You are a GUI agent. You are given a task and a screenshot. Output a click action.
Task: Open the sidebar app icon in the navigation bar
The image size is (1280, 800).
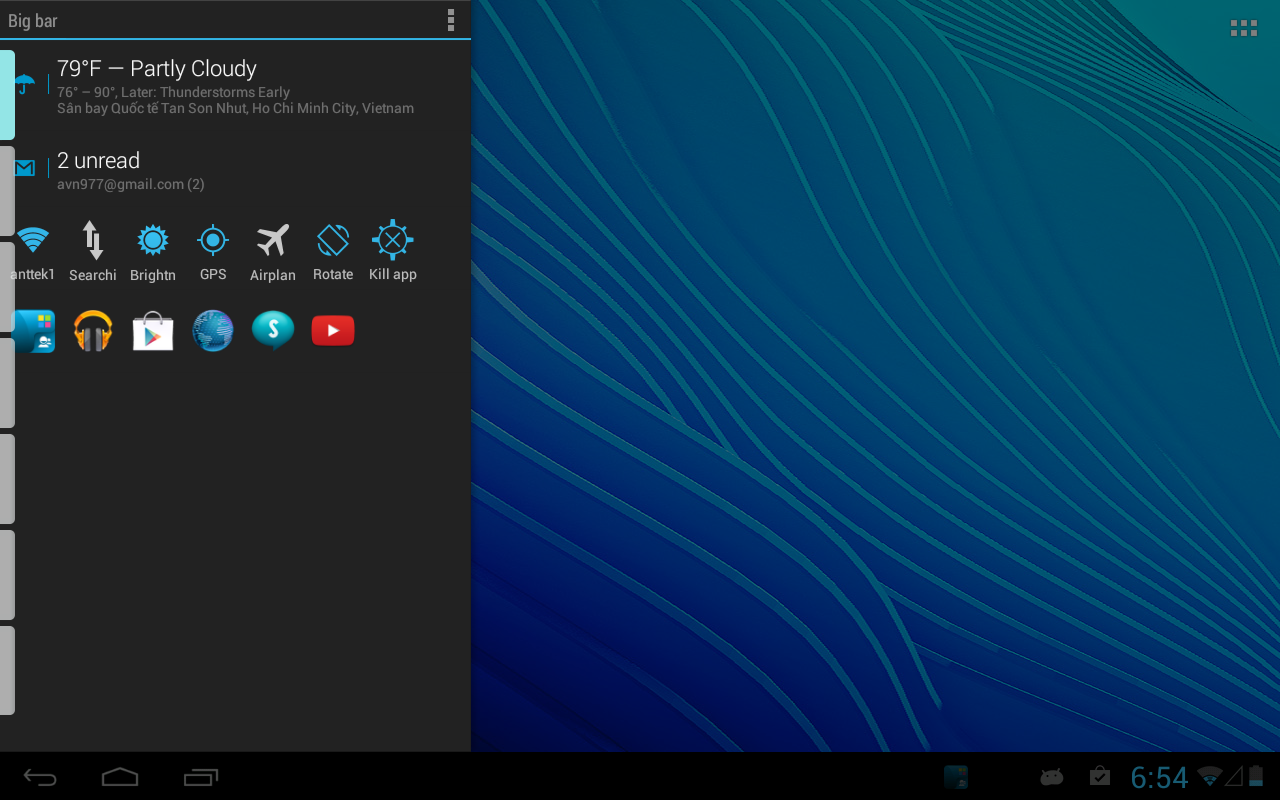(x=956, y=777)
